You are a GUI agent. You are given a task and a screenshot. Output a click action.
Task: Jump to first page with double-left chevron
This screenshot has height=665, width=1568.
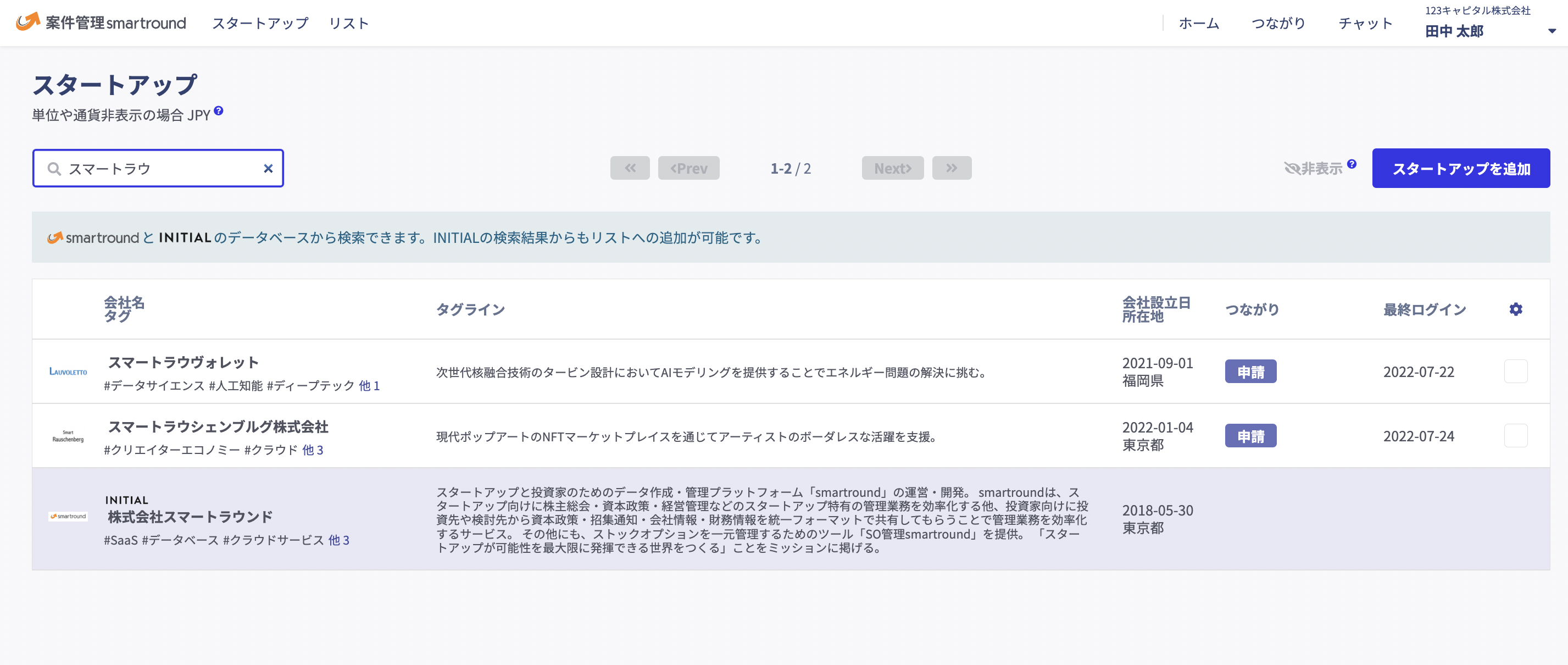pos(630,168)
